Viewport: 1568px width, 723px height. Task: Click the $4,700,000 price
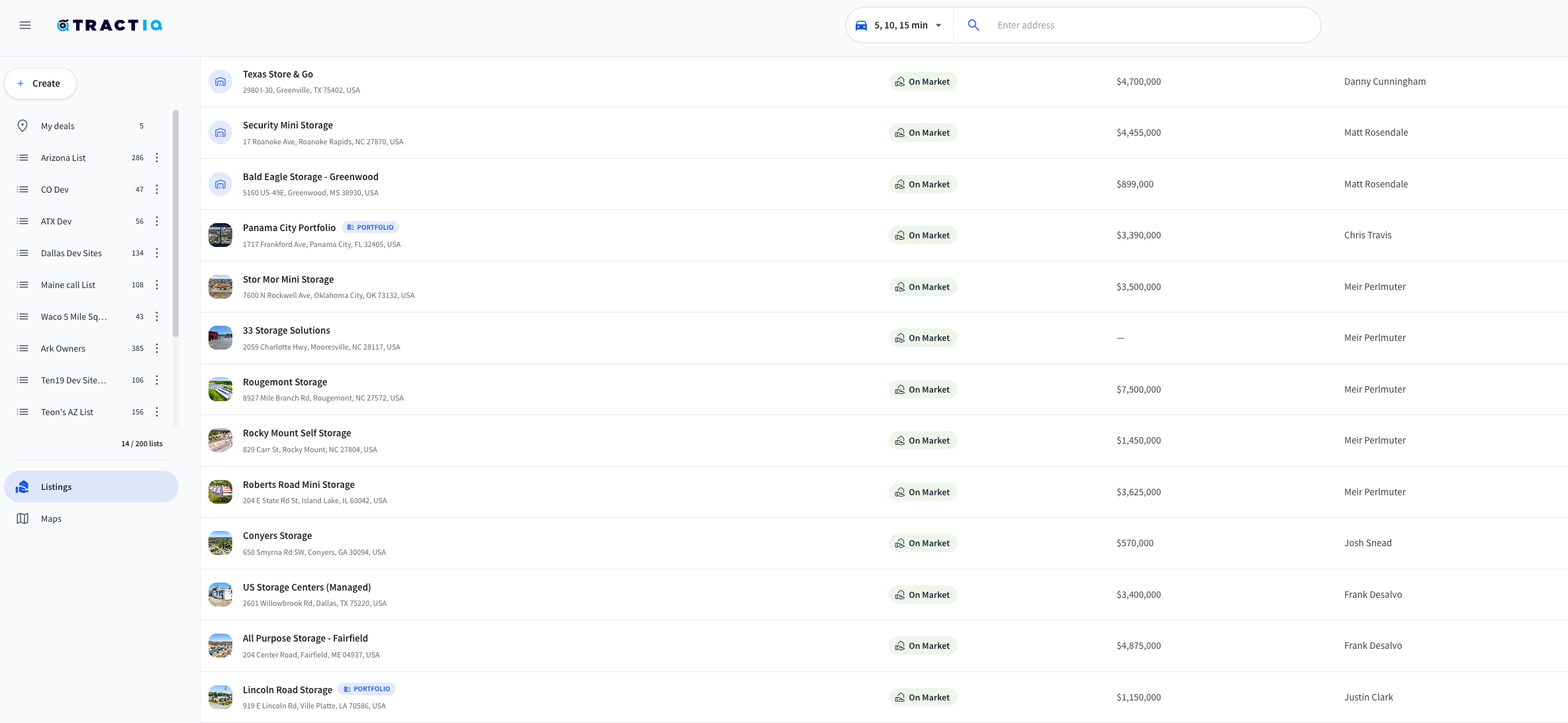tap(1138, 81)
